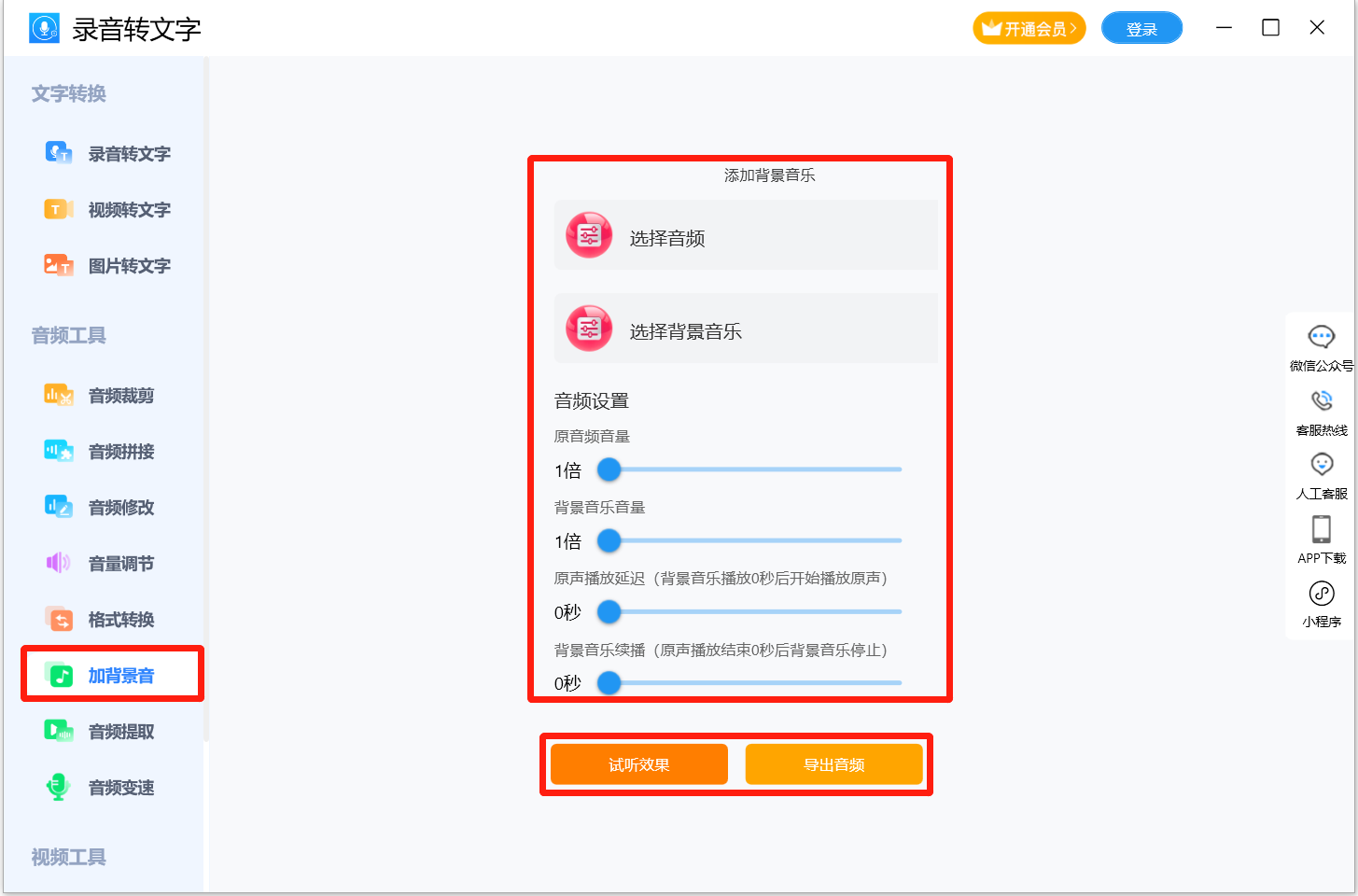
Task: Open the APP下载 phone icon
Action: 1322,529
